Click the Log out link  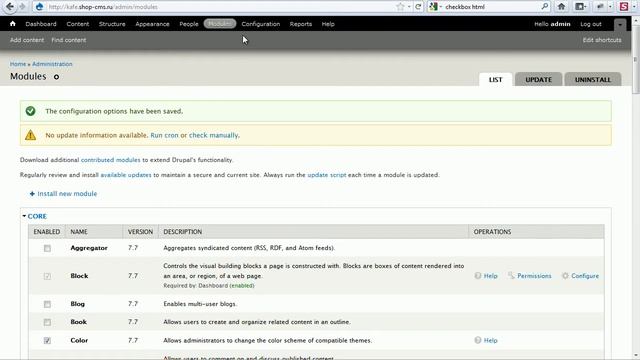click(x=591, y=24)
